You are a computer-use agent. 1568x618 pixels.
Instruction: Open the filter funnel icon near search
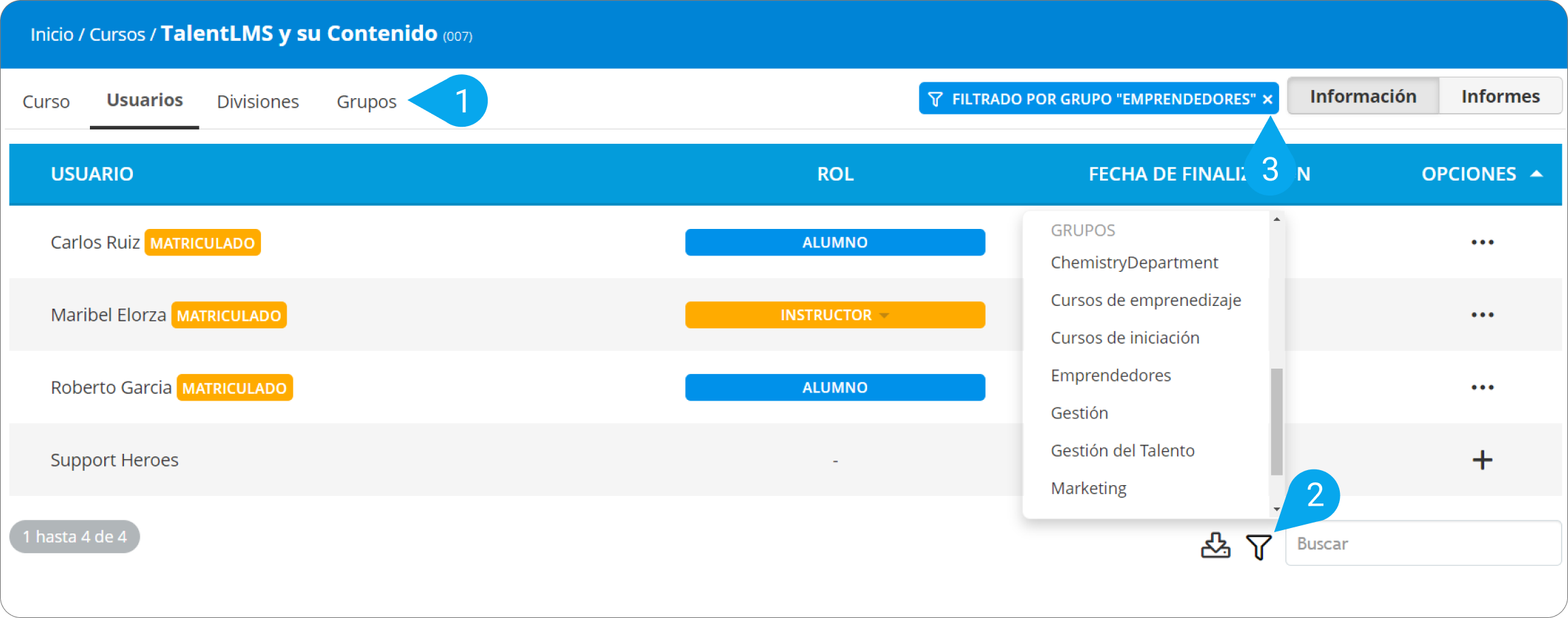pos(1259,546)
